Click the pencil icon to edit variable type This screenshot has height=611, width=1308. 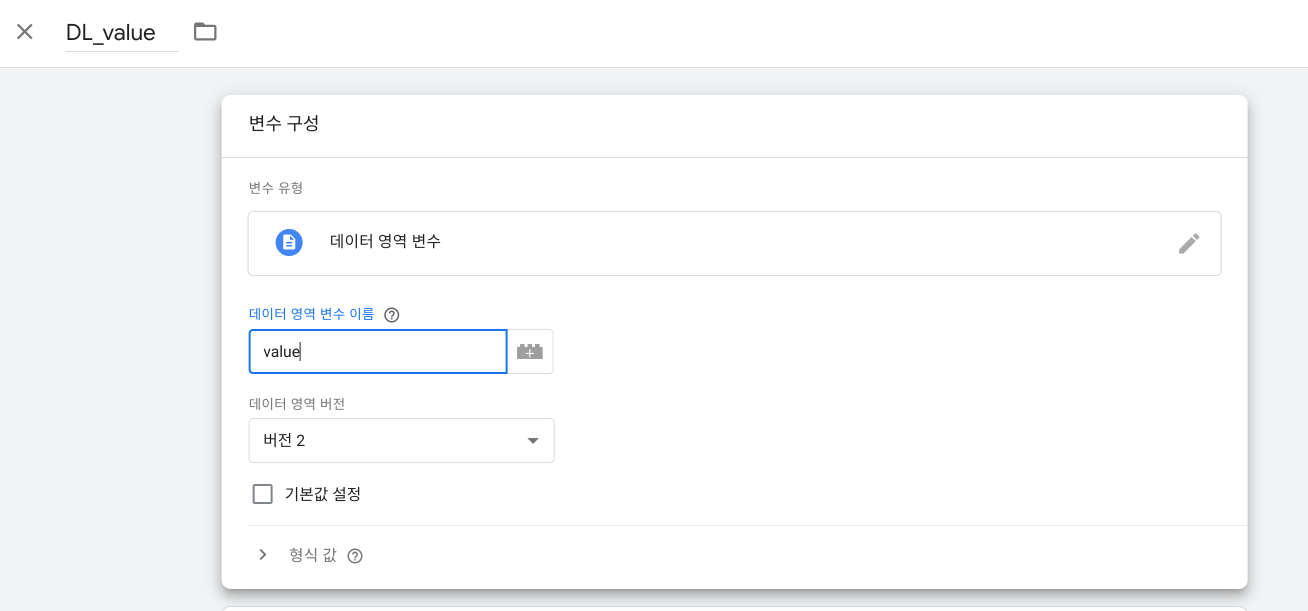click(1188, 243)
